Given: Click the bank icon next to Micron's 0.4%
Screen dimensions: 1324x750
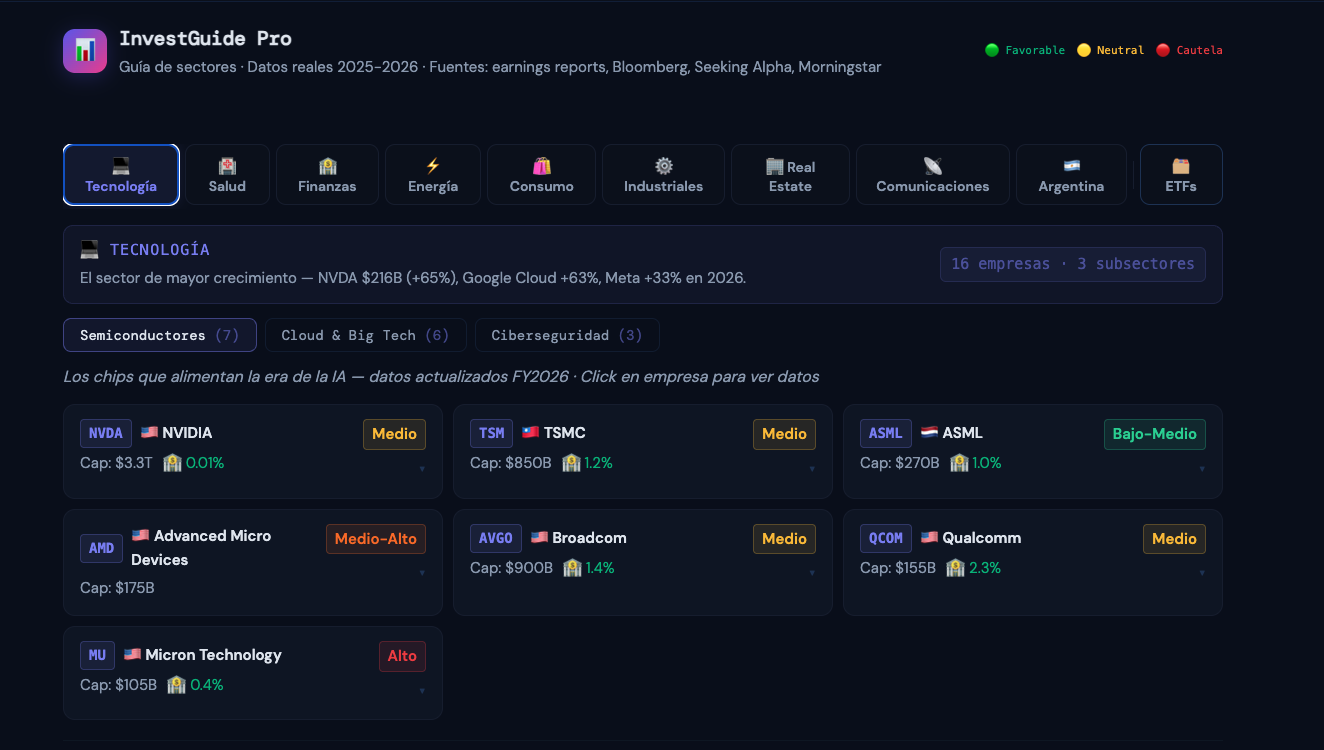Looking at the screenshot, I should (x=176, y=685).
